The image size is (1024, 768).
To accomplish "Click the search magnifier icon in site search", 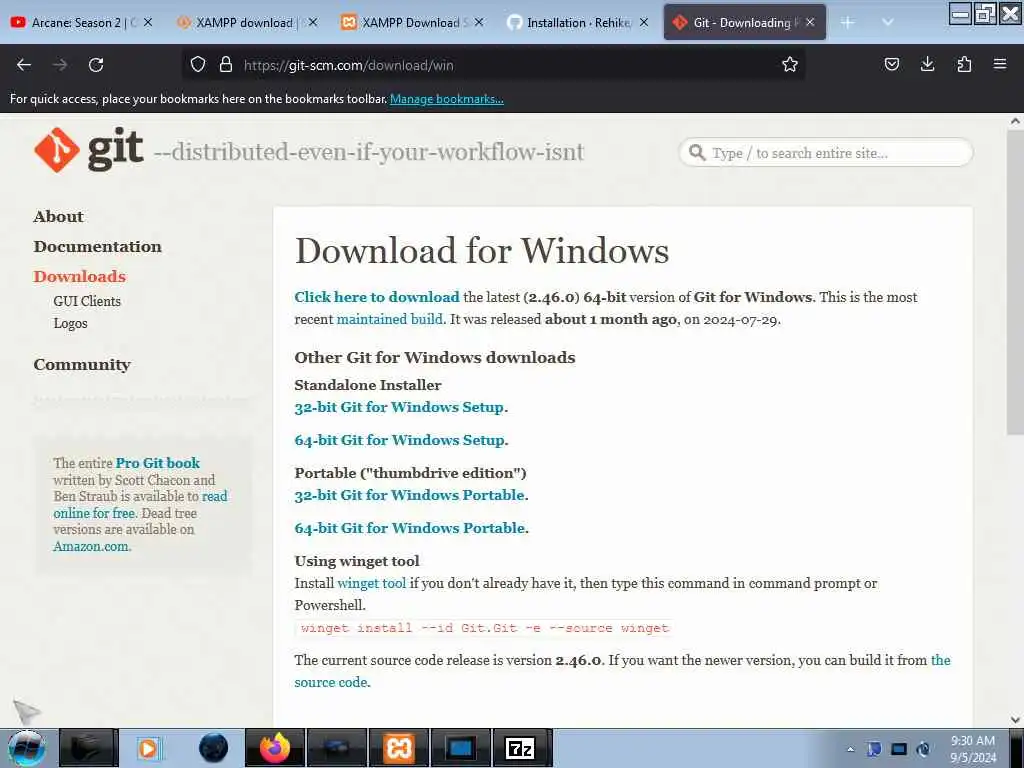I will [x=697, y=153].
